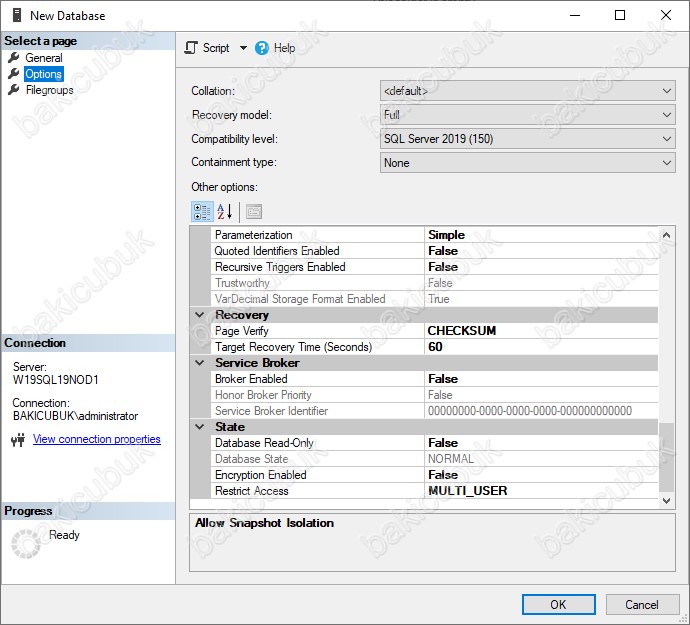This screenshot has width=690, height=625.
Task: Select the Encryption Enabled row
Action: click(434, 475)
